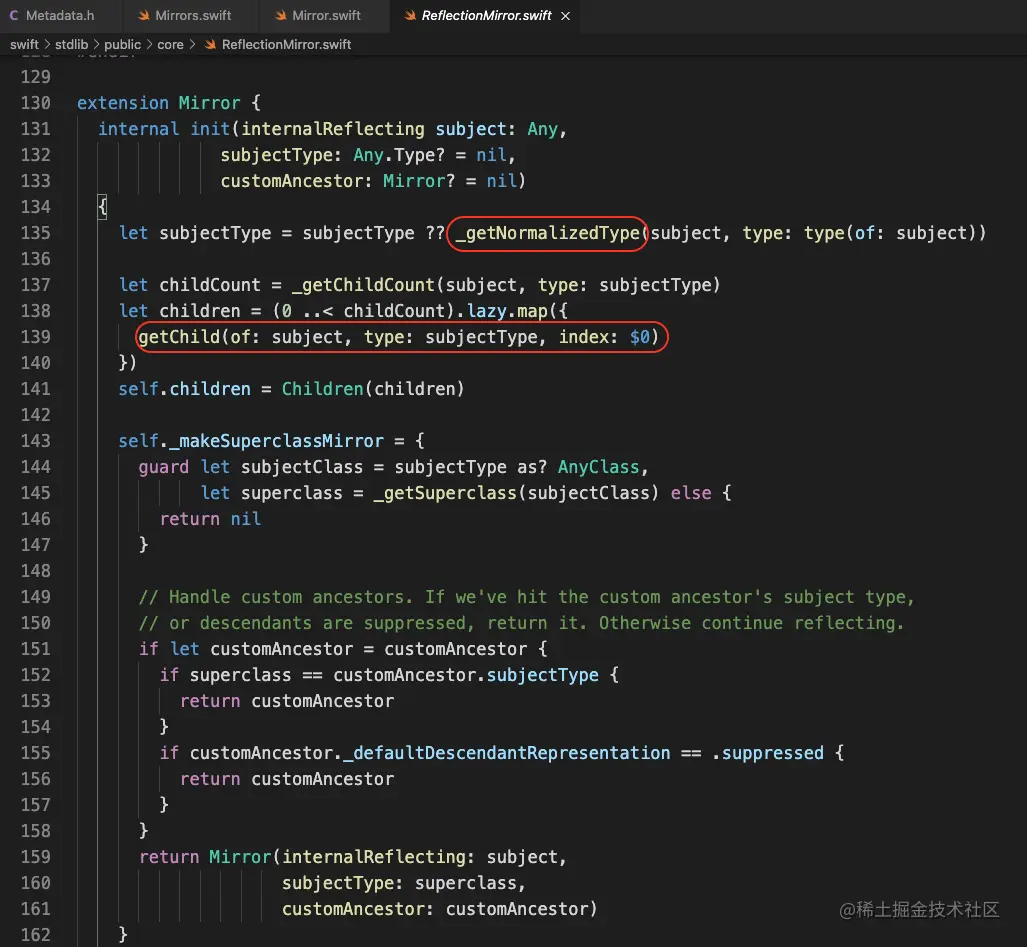Open the Mirror.swift tab
The width and height of the screenshot is (1027, 947).
(x=324, y=15)
